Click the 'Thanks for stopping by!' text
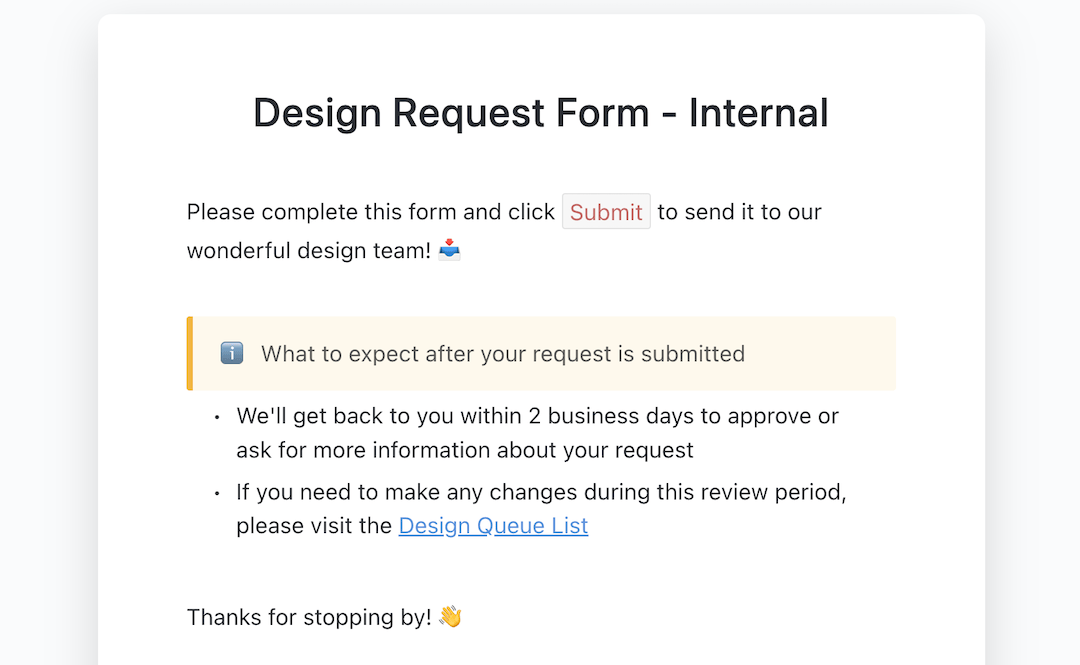The image size is (1080, 665). [x=309, y=618]
